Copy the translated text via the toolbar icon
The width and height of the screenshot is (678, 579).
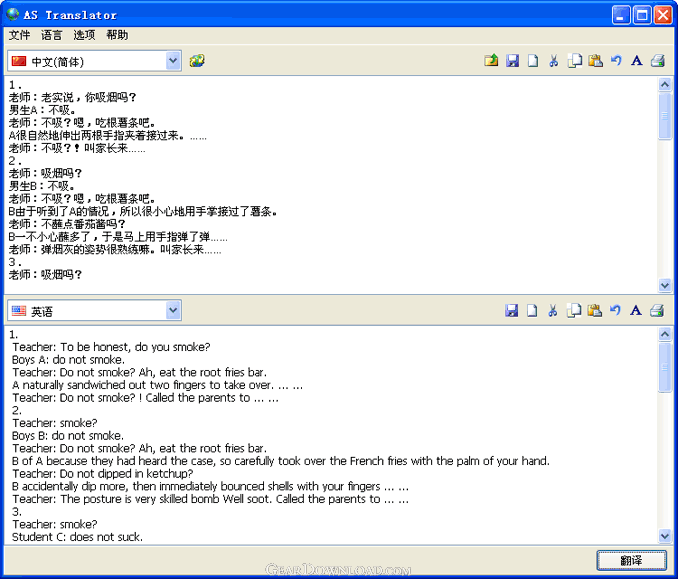click(574, 310)
